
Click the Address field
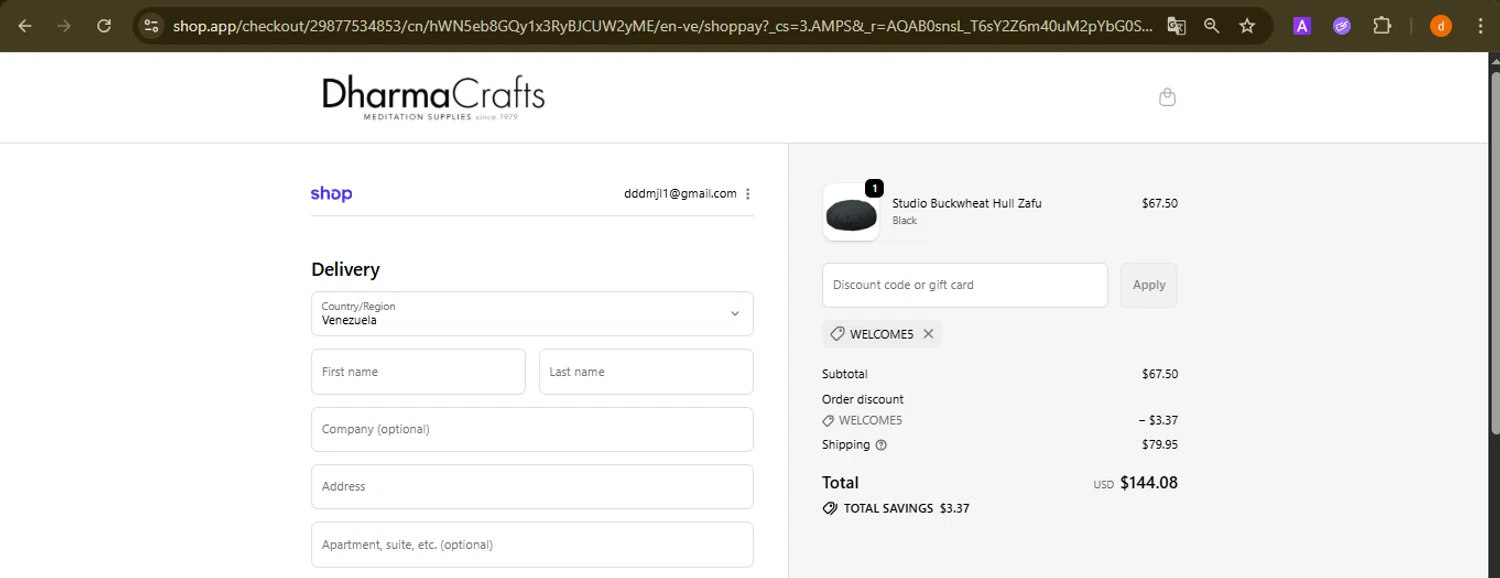[x=532, y=487]
